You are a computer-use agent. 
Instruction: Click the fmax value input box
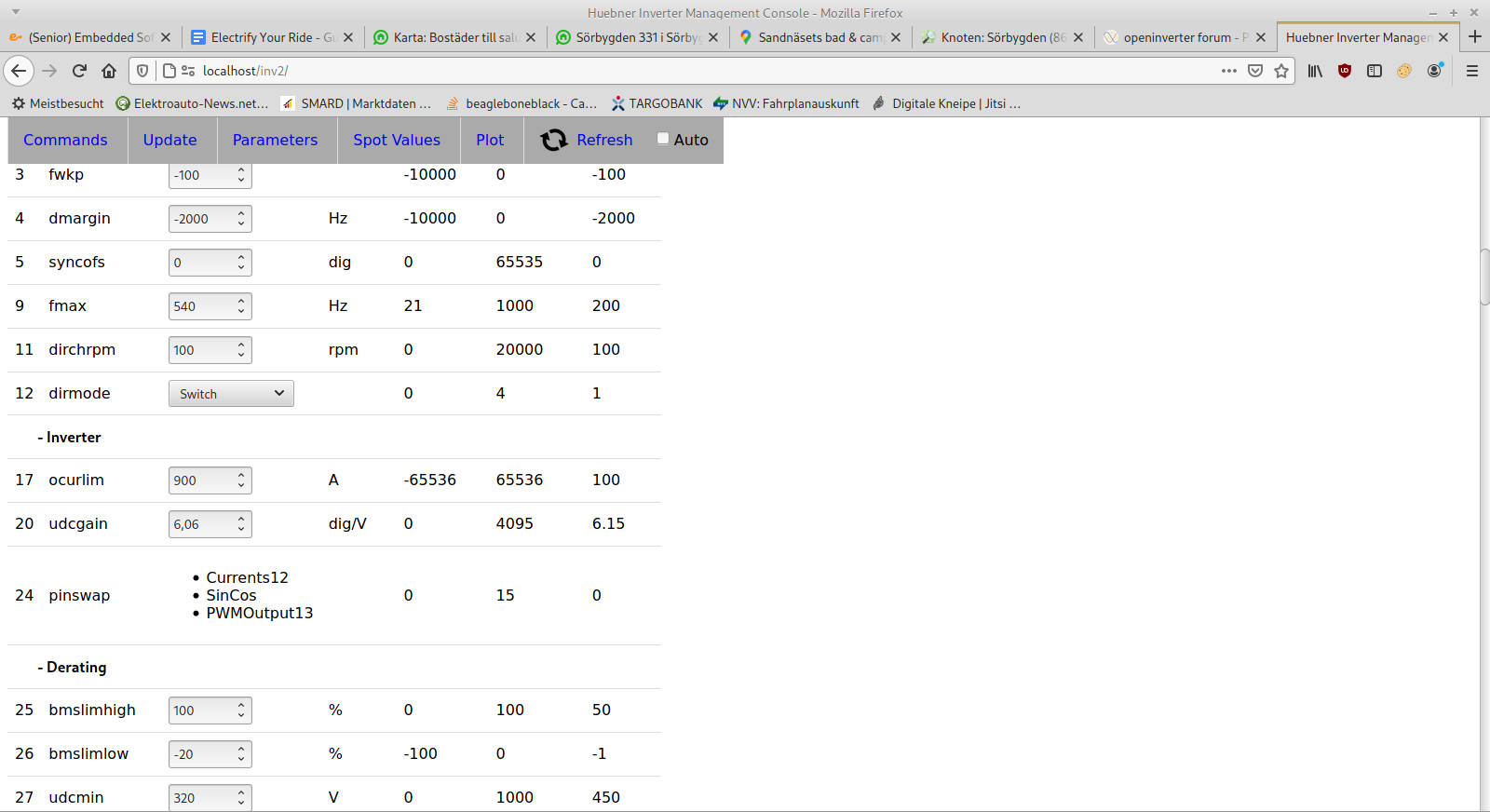coord(200,306)
